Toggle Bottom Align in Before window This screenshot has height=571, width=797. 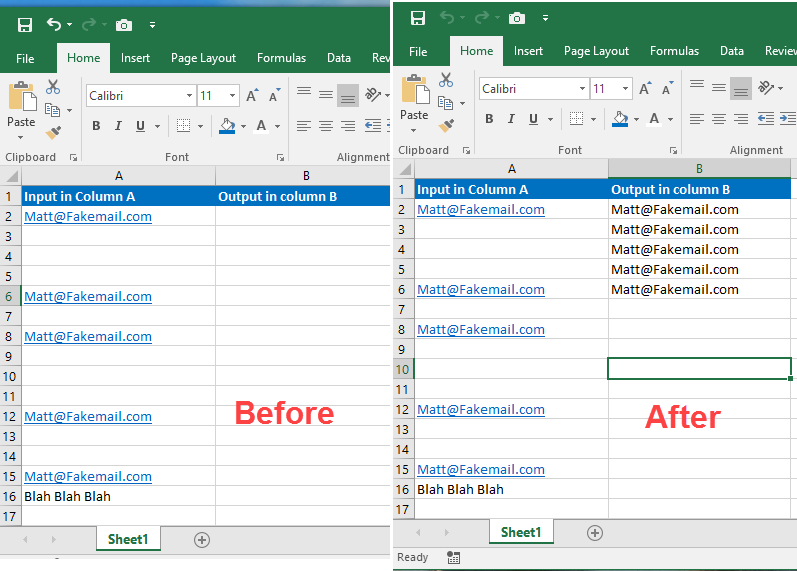(x=348, y=95)
